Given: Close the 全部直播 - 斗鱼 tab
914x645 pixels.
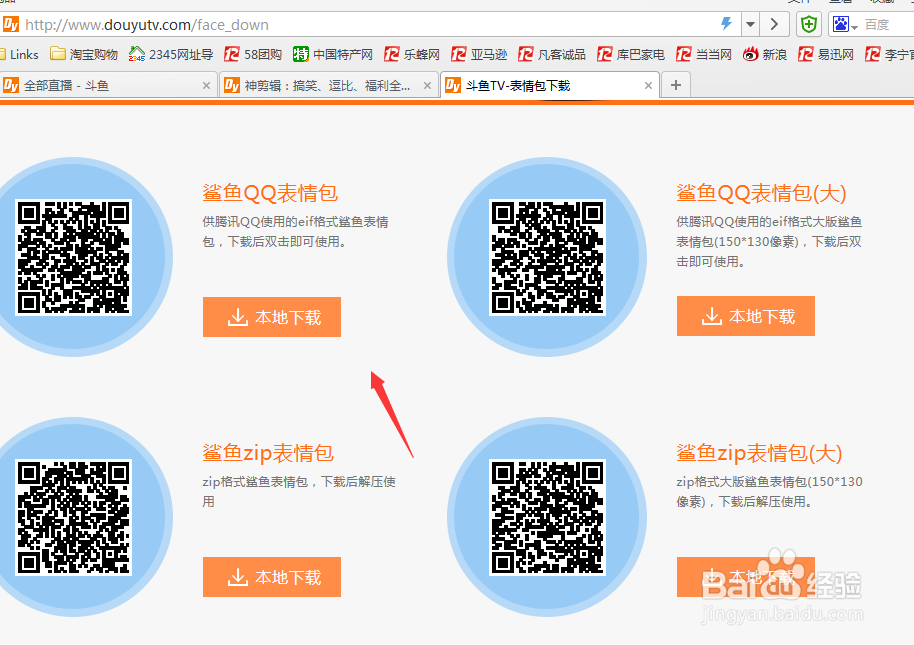Looking at the screenshot, I should pyautogui.click(x=206, y=86).
